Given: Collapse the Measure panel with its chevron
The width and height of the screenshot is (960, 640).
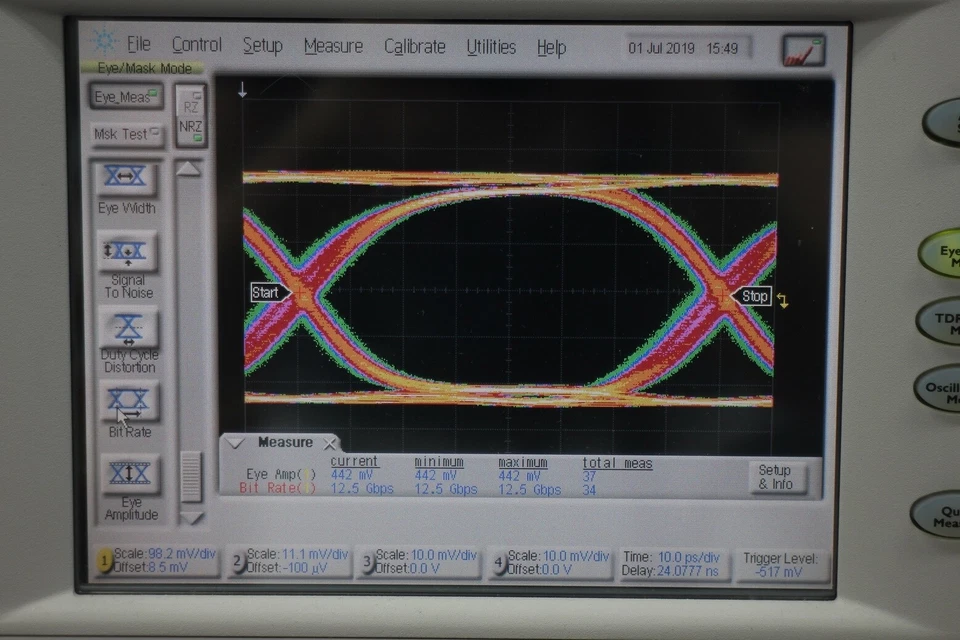Looking at the screenshot, I should (x=237, y=442).
